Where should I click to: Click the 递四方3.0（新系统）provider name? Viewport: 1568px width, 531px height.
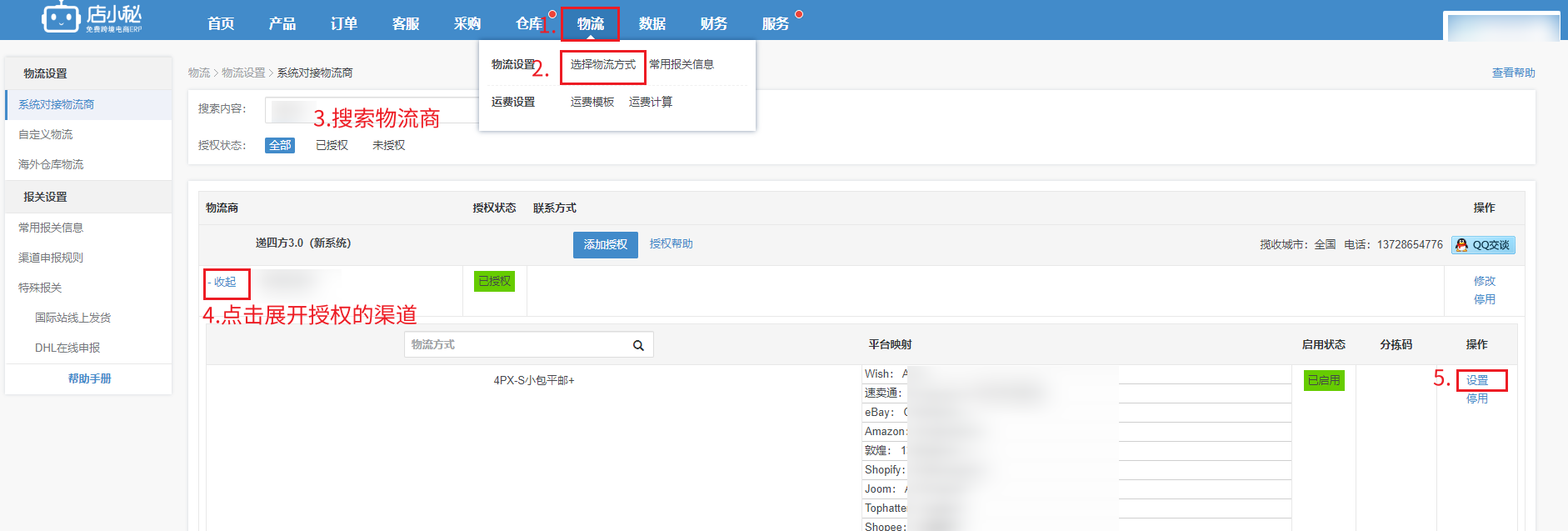click(x=303, y=243)
